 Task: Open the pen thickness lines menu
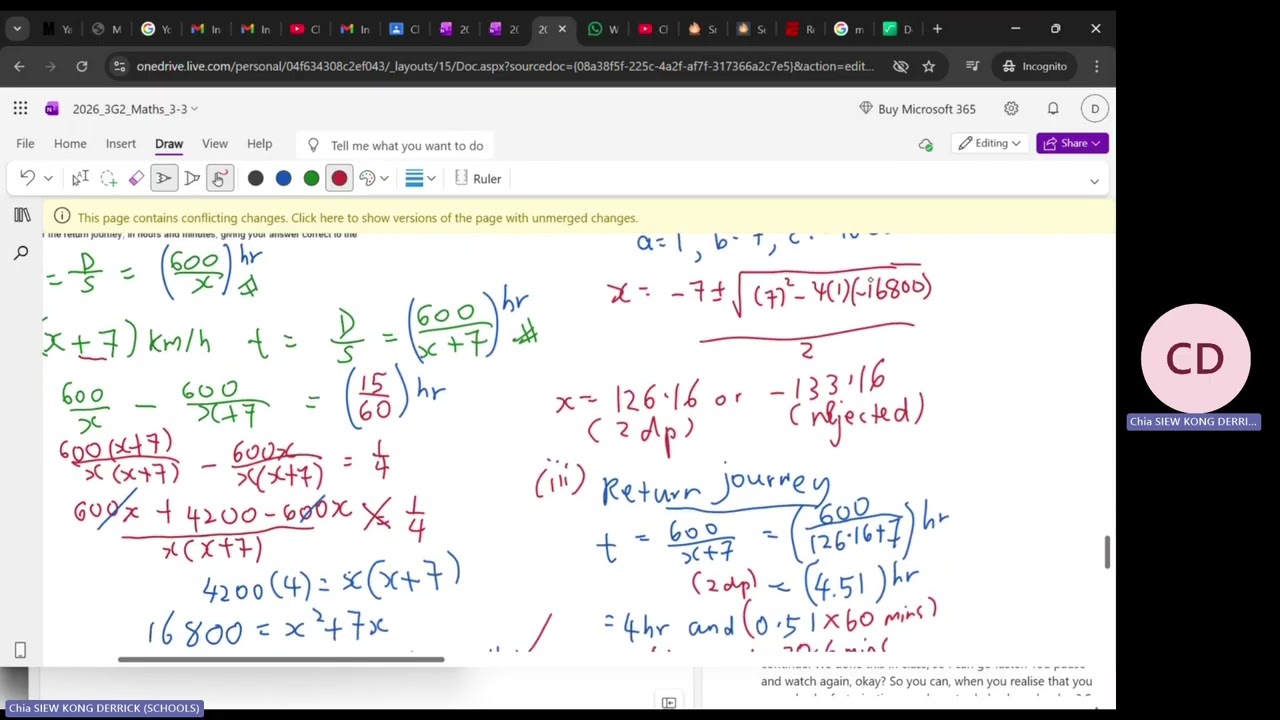pyautogui.click(x=414, y=179)
